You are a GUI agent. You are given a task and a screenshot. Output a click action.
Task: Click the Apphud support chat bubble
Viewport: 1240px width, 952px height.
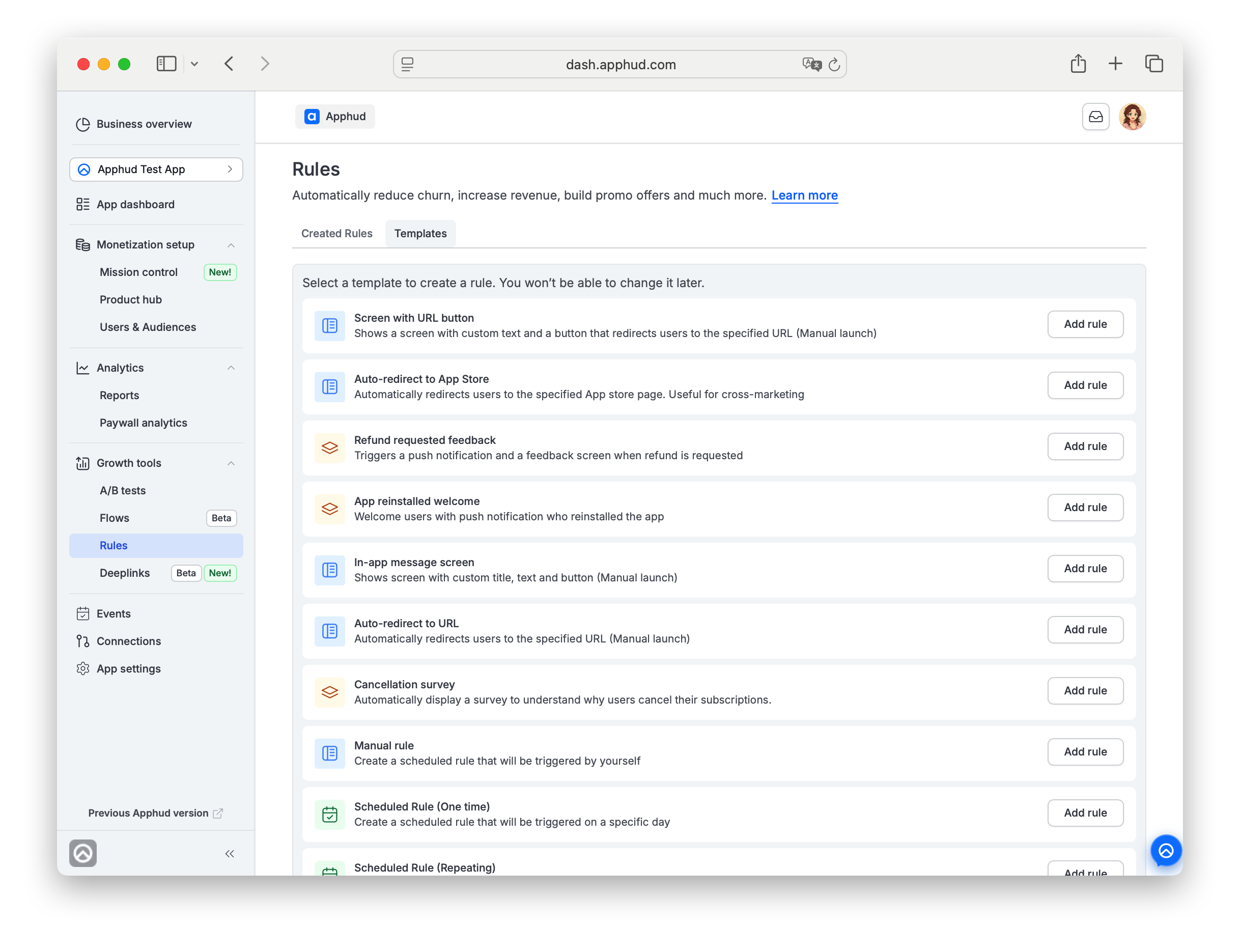point(1166,851)
